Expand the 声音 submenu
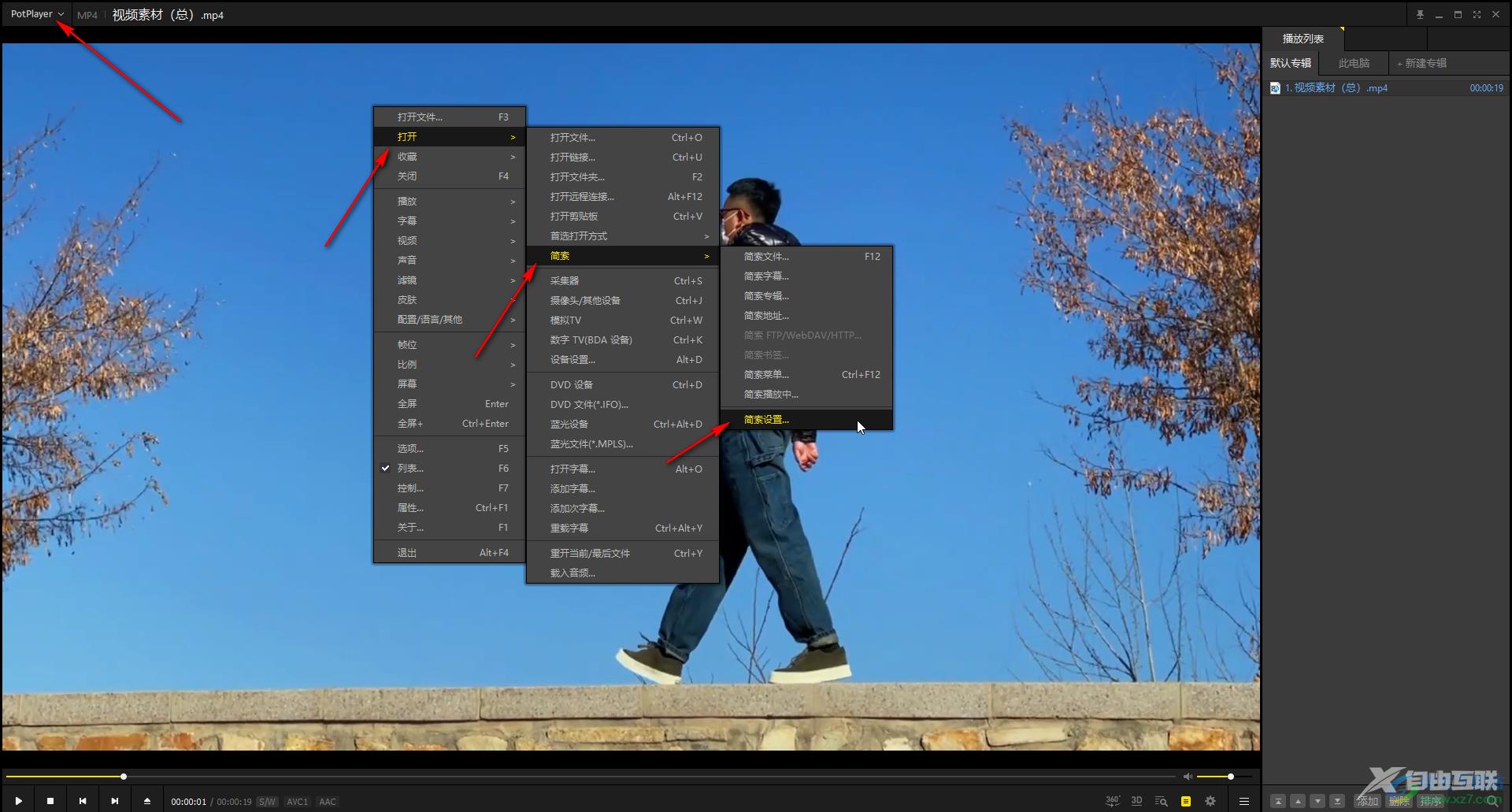The height and width of the screenshot is (812, 1512). coord(450,261)
